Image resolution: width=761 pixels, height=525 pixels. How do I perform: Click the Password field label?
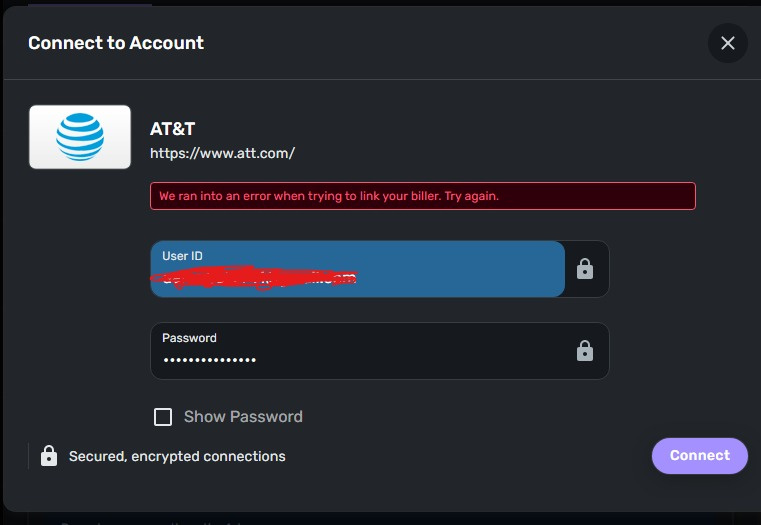pos(189,338)
